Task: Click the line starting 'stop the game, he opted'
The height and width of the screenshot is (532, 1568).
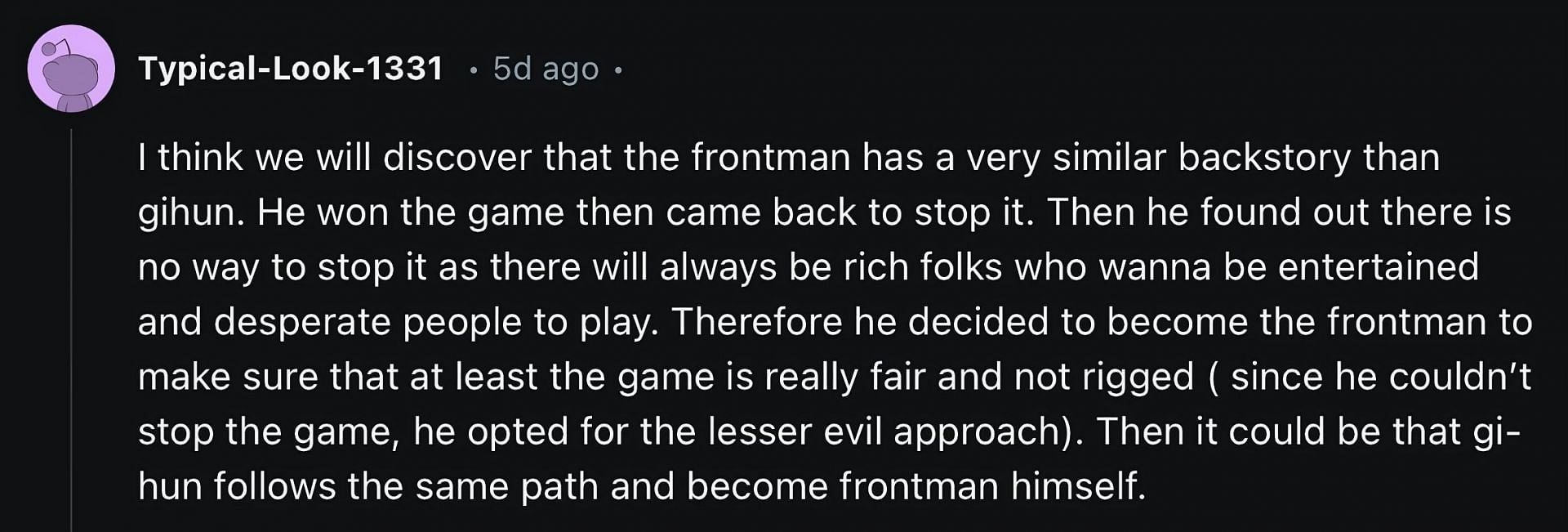Action: coord(829,431)
